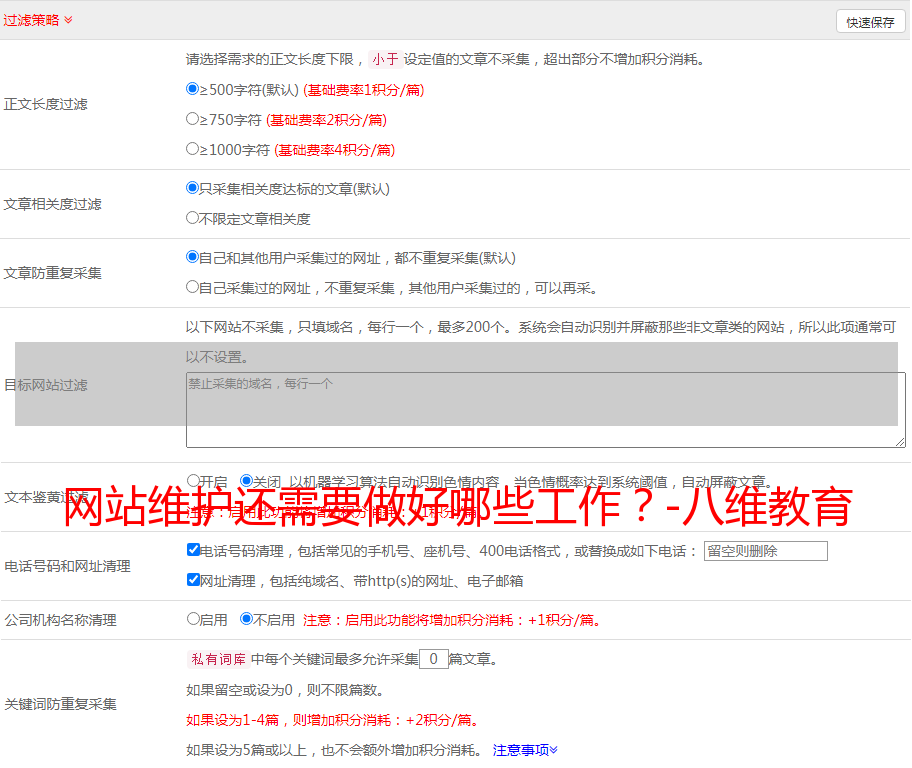The width and height of the screenshot is (912, 768).
Task: Click 基础费率1积分/篇 red text
Action: coord(364,90)
